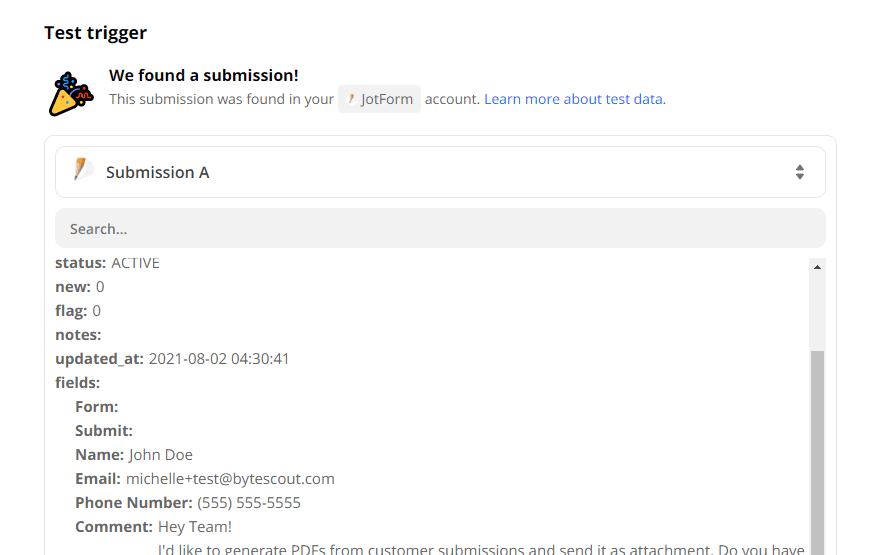883x555 pixels.
Task: Click the We found a submission message
Action: point(204,75)
